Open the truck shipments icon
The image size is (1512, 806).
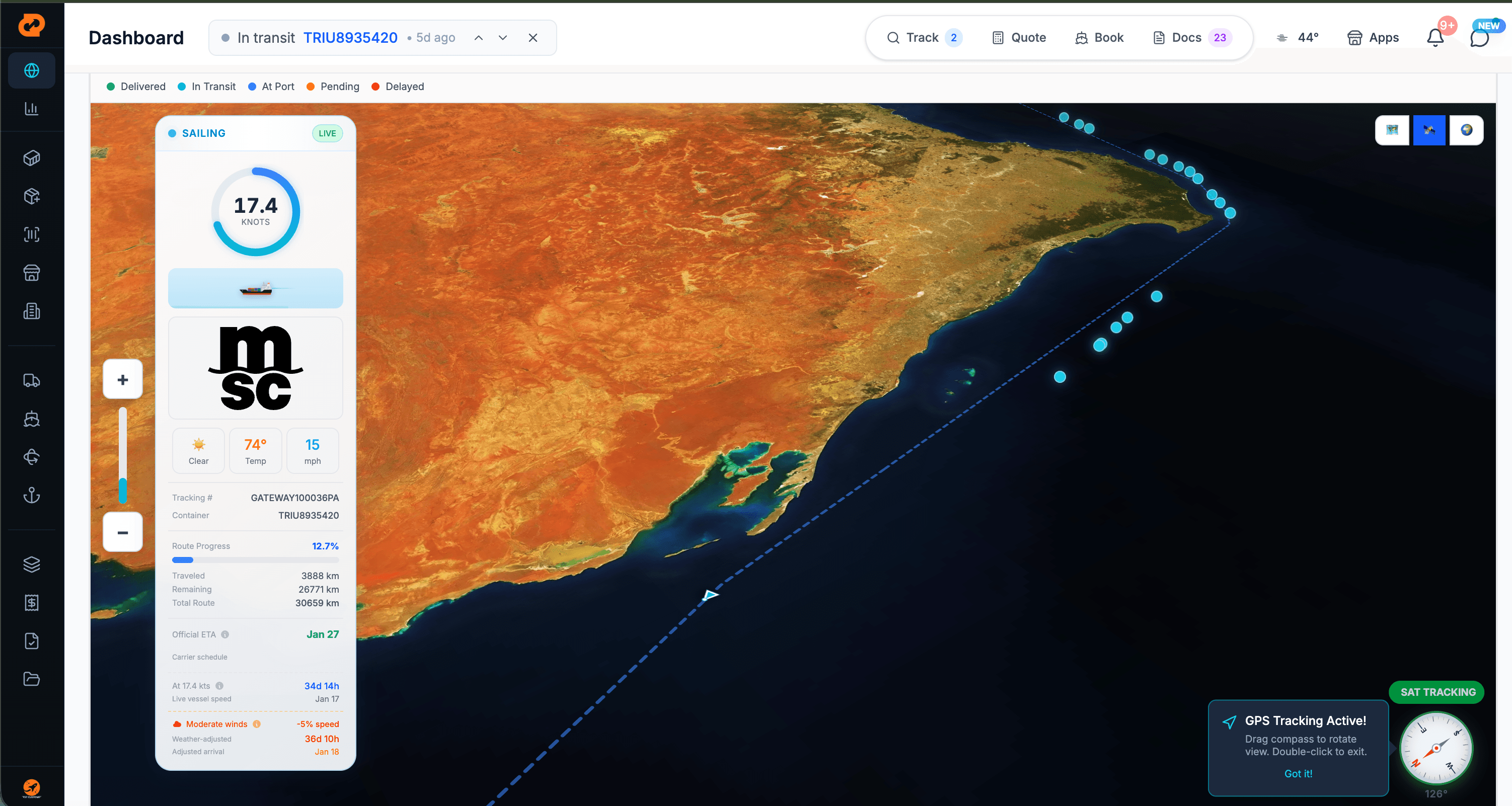point(32,380)
